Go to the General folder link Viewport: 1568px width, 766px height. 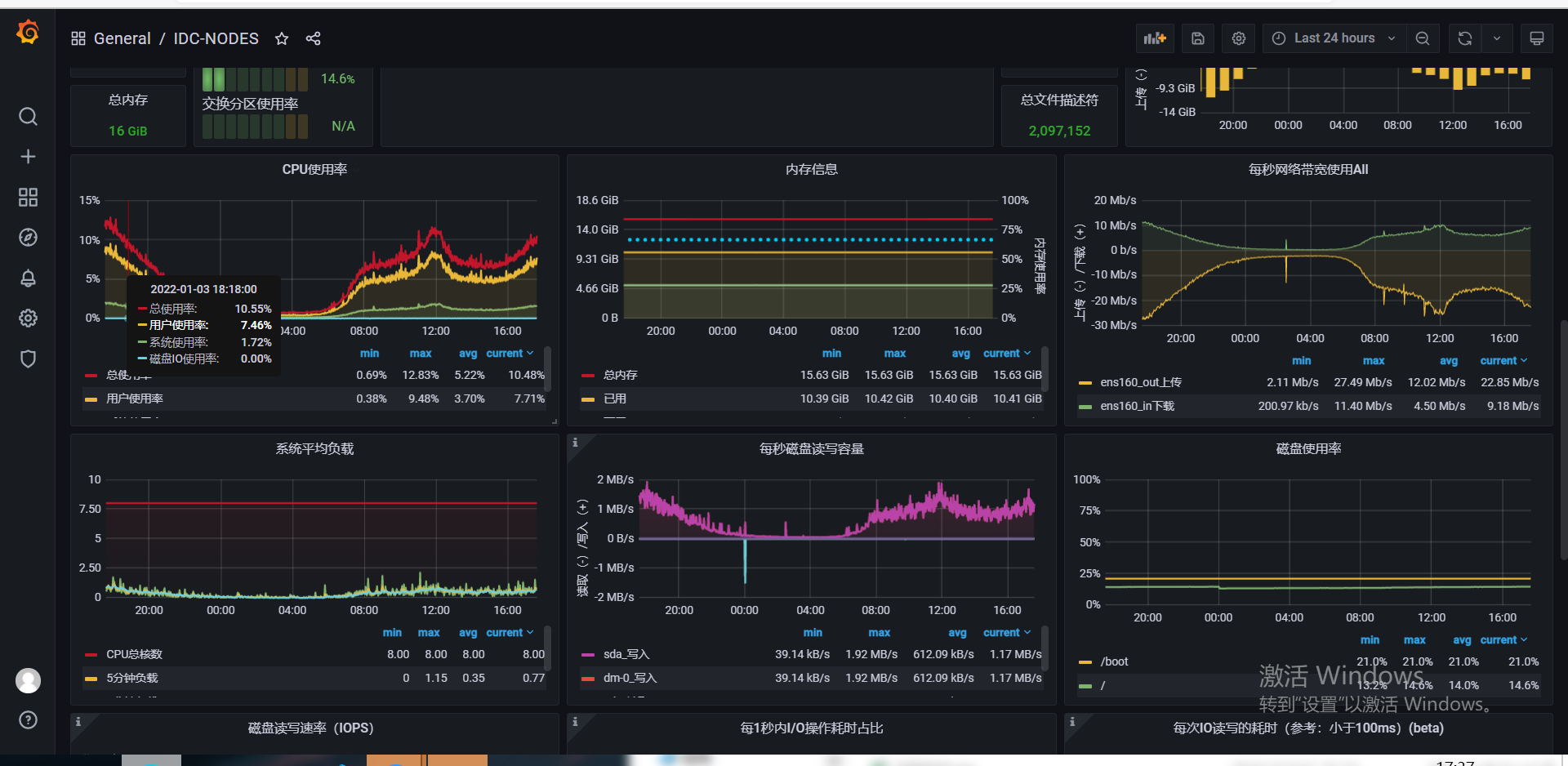[122, 38]
